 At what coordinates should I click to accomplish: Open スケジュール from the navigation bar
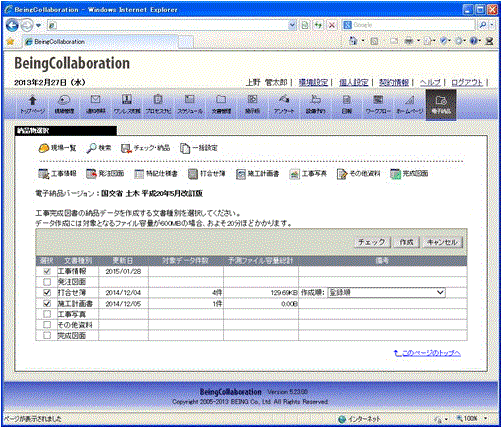190,104
